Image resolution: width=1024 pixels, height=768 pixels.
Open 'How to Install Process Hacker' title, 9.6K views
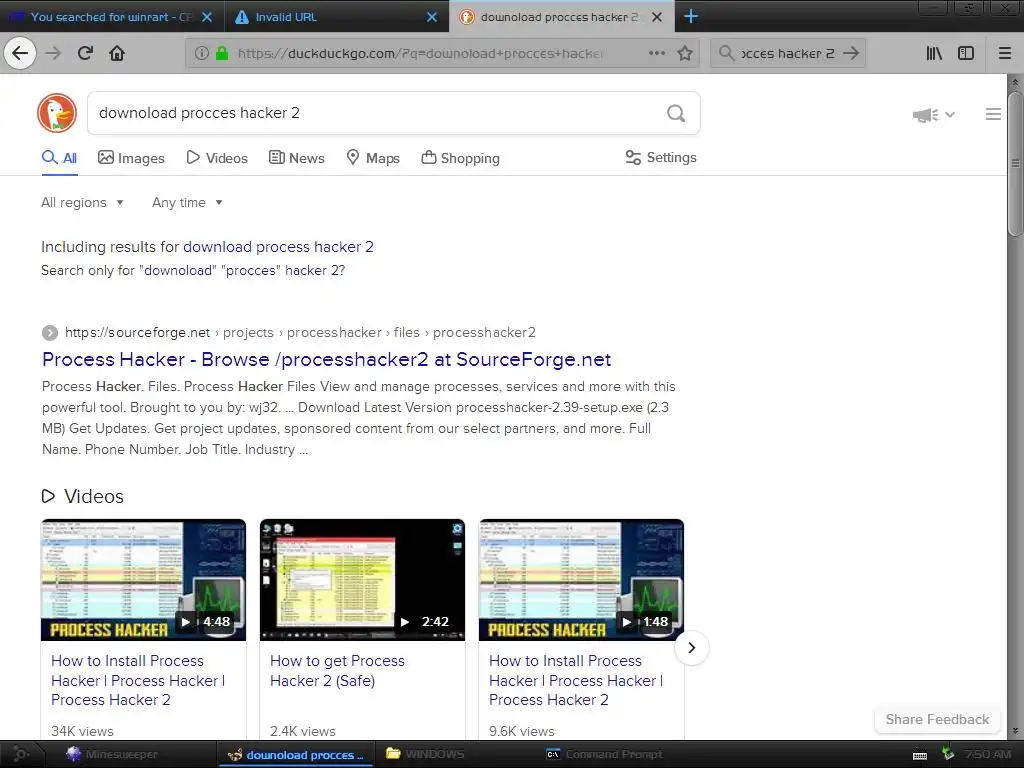click(x=576, y=680)
